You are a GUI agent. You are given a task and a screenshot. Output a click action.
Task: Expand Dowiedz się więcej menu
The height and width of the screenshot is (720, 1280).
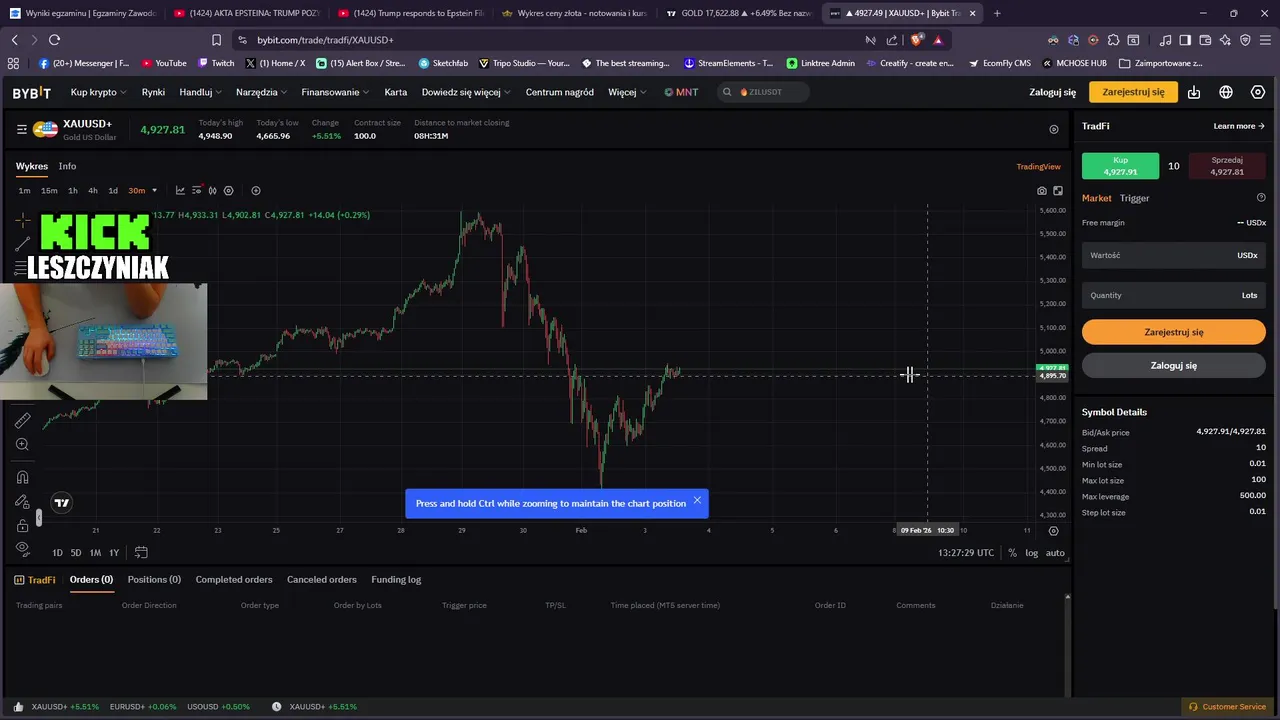[x=466, y=92]
